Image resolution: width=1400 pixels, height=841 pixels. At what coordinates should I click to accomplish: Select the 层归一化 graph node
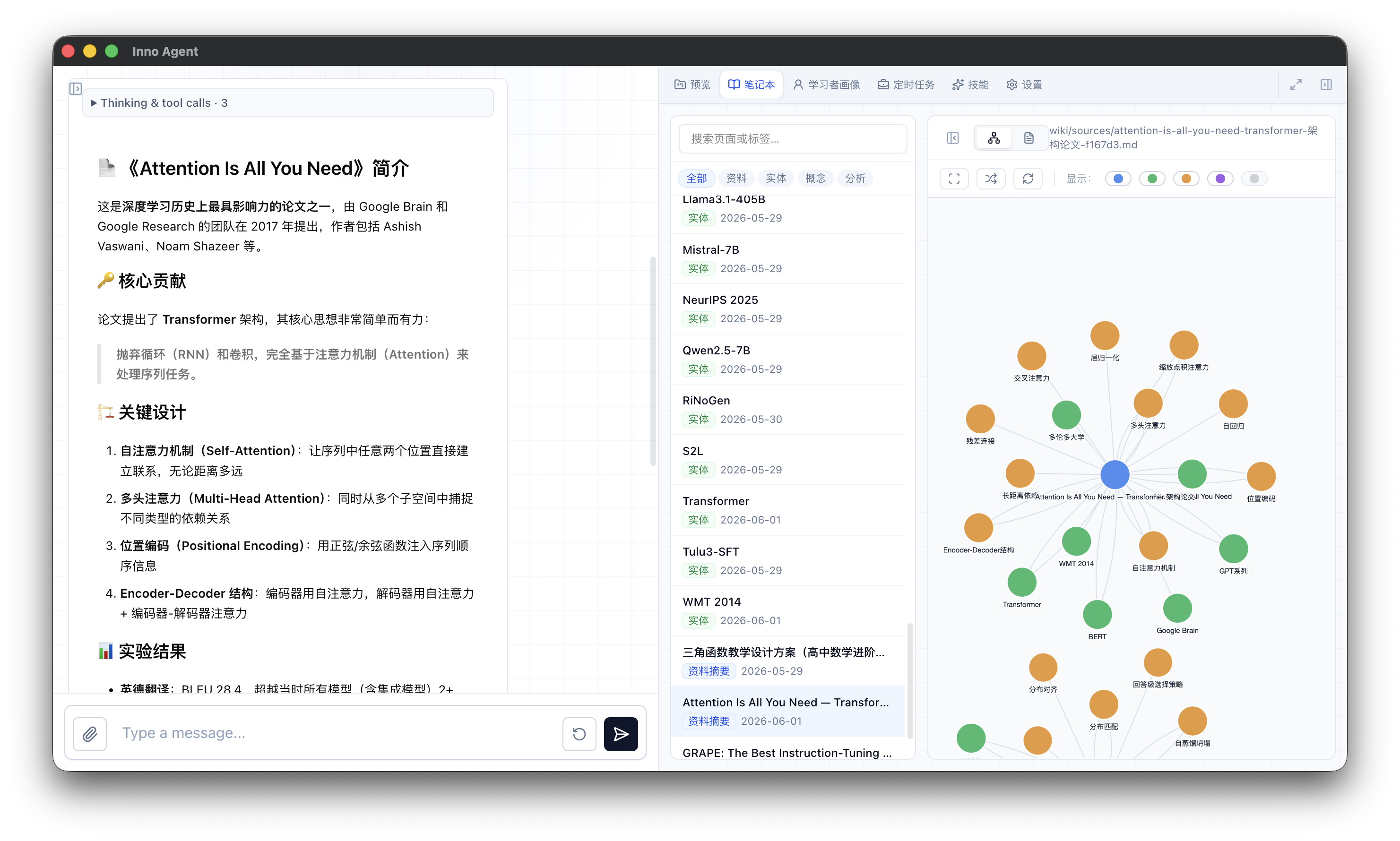[x=1104, y=335]
